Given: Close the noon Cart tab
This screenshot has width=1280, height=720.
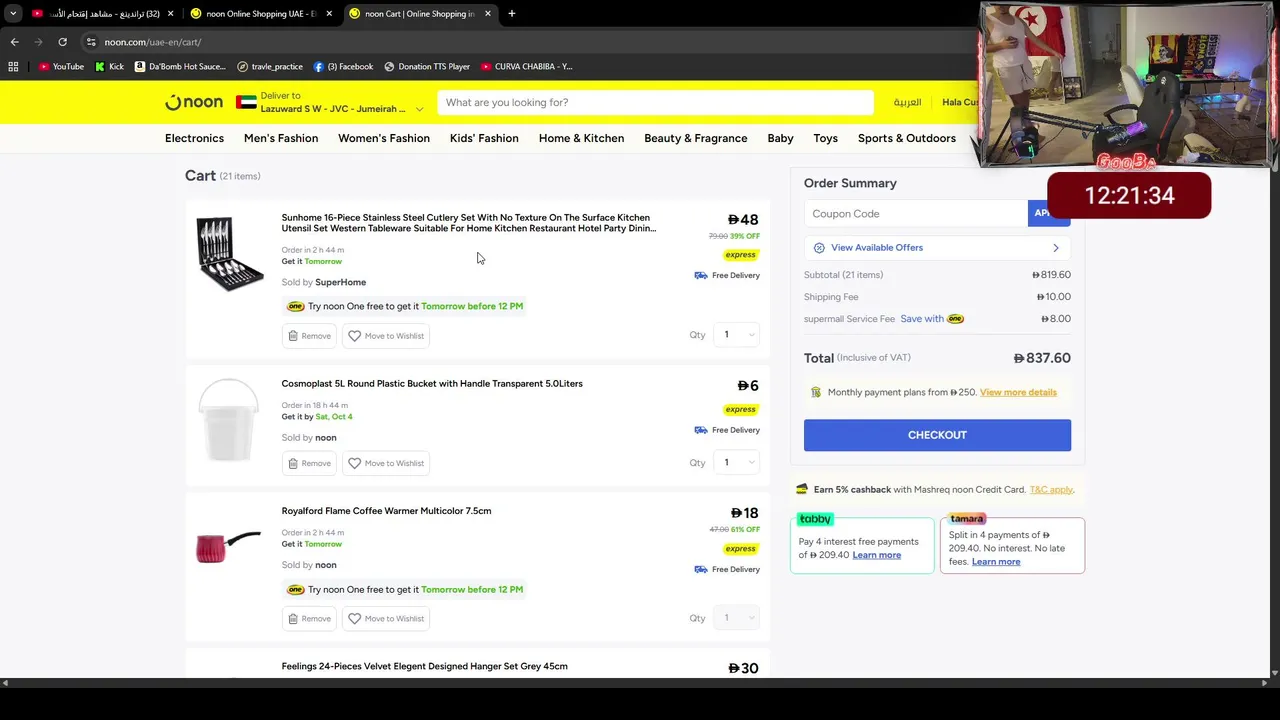Looking at the screenshot, I should coord(488,14).
